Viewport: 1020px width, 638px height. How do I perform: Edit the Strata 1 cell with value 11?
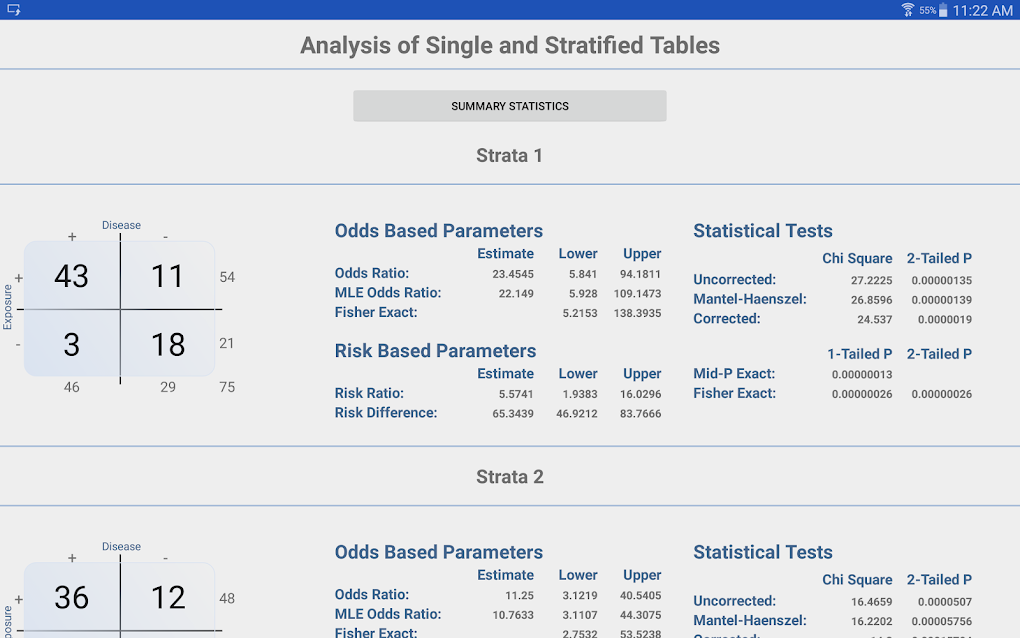click(x=167, y=276)
